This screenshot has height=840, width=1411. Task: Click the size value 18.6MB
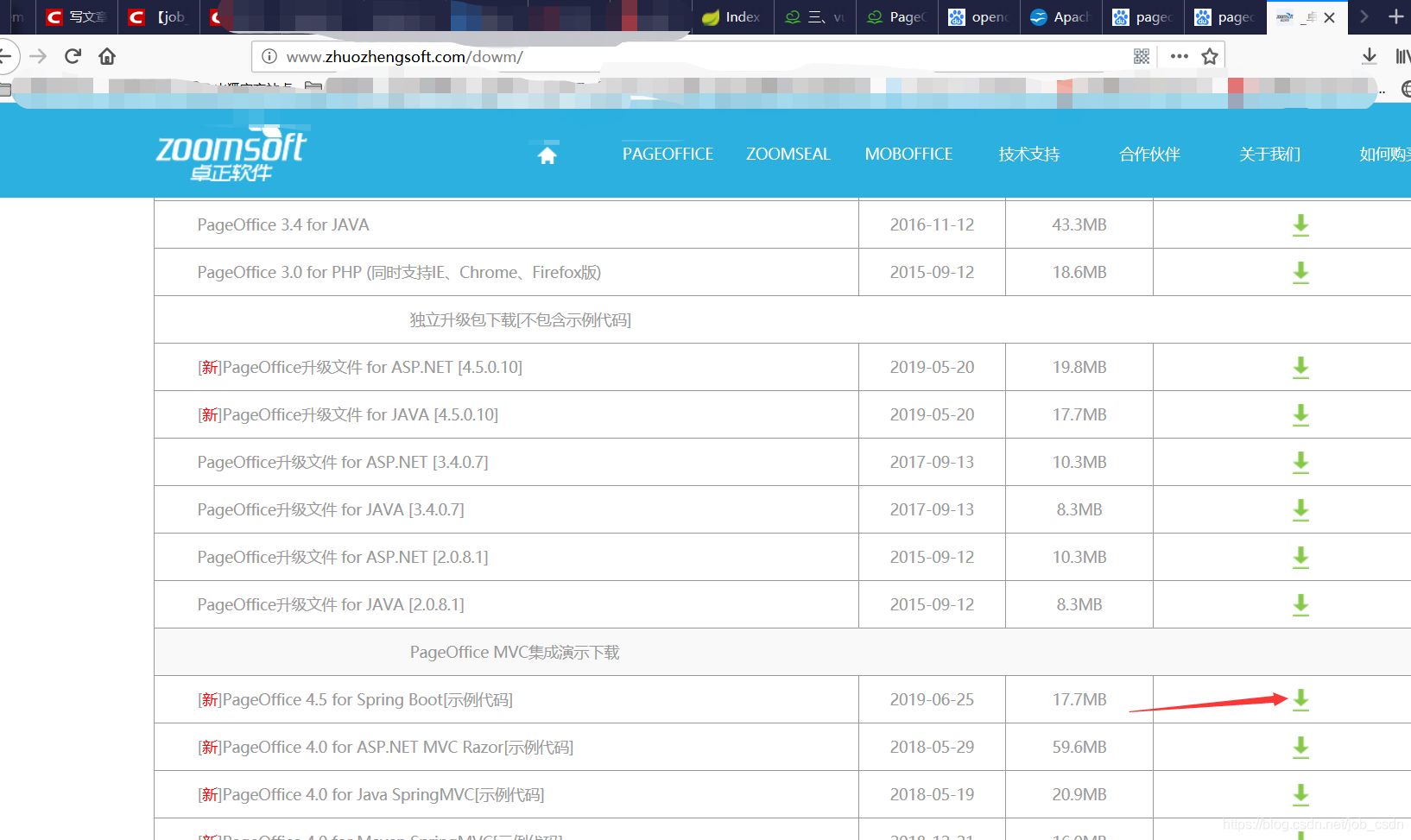click(1079, 272)
